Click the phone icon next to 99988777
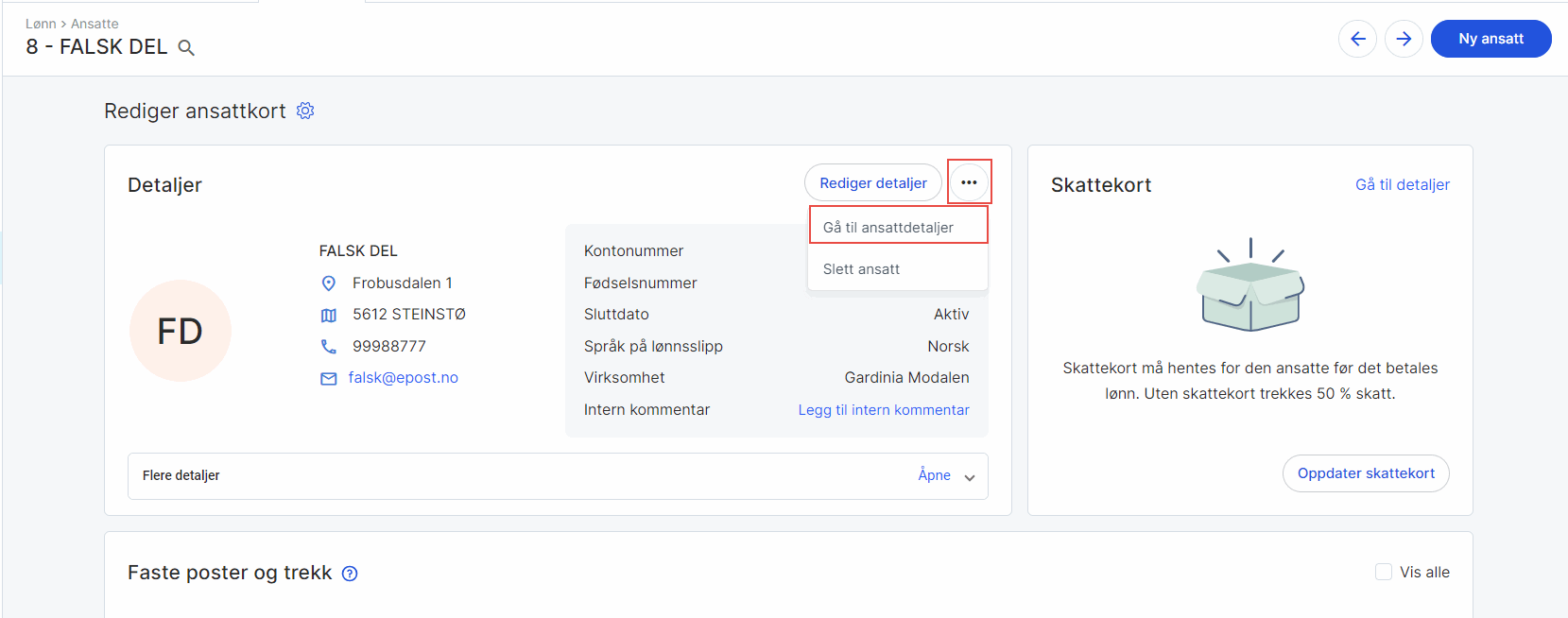 (329, 347)
